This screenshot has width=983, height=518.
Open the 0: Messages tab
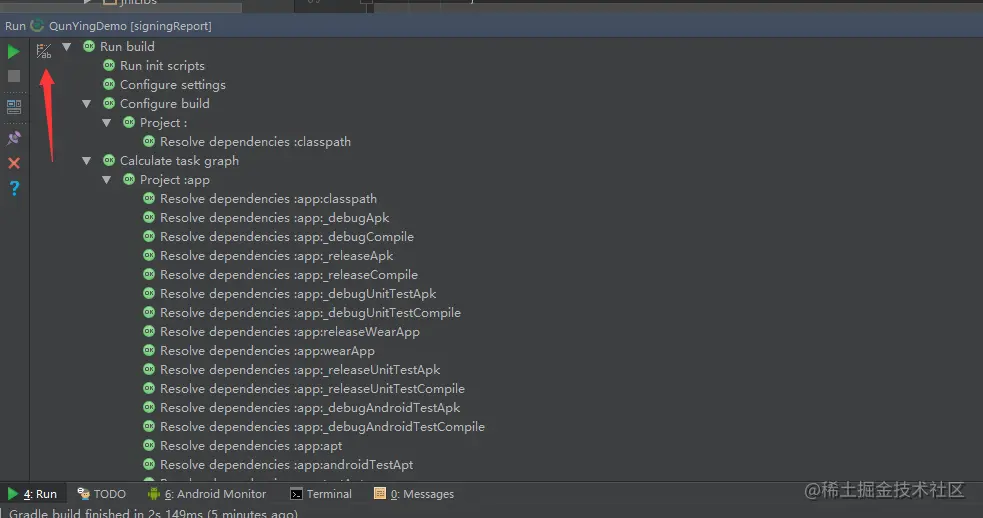point(414,494)
